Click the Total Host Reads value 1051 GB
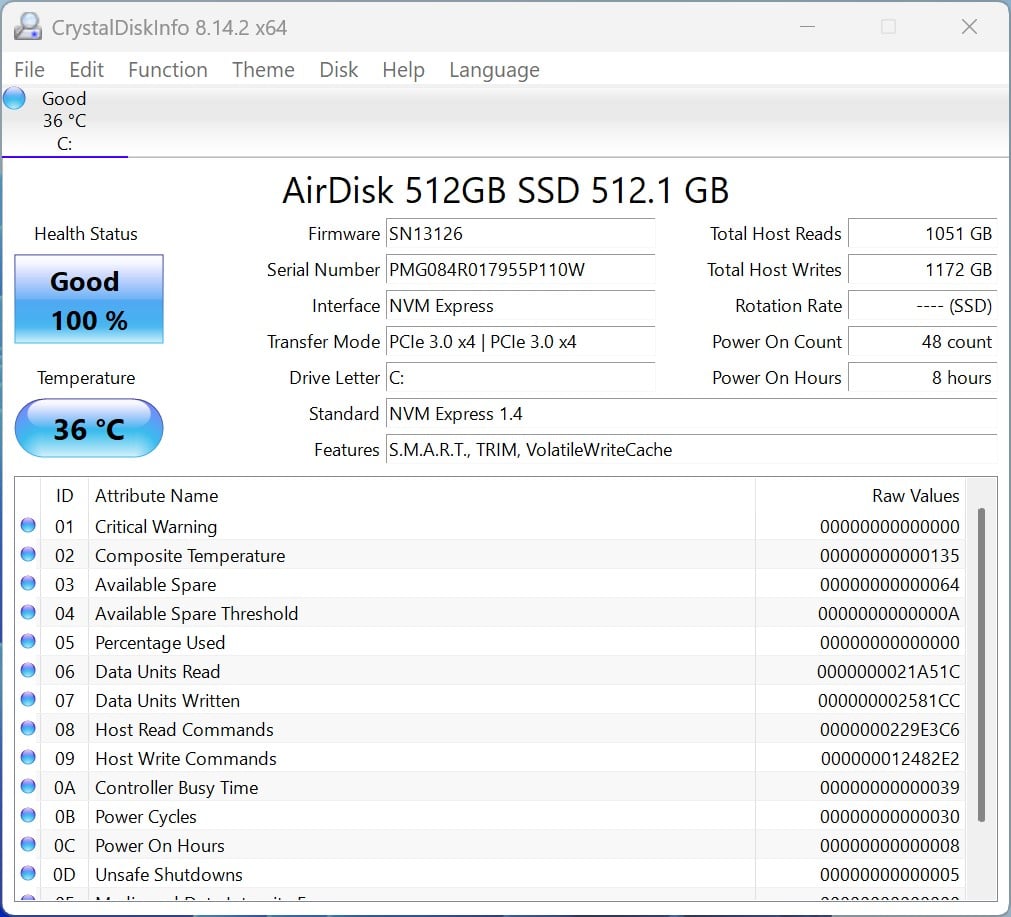Screen dimensions: 1011x917 923,233
